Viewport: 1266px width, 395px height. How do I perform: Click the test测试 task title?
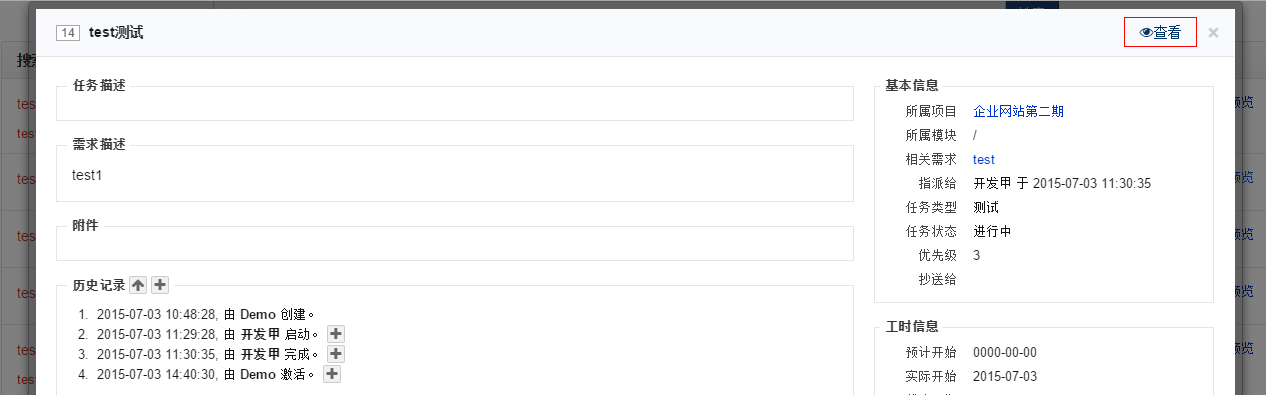116,33
